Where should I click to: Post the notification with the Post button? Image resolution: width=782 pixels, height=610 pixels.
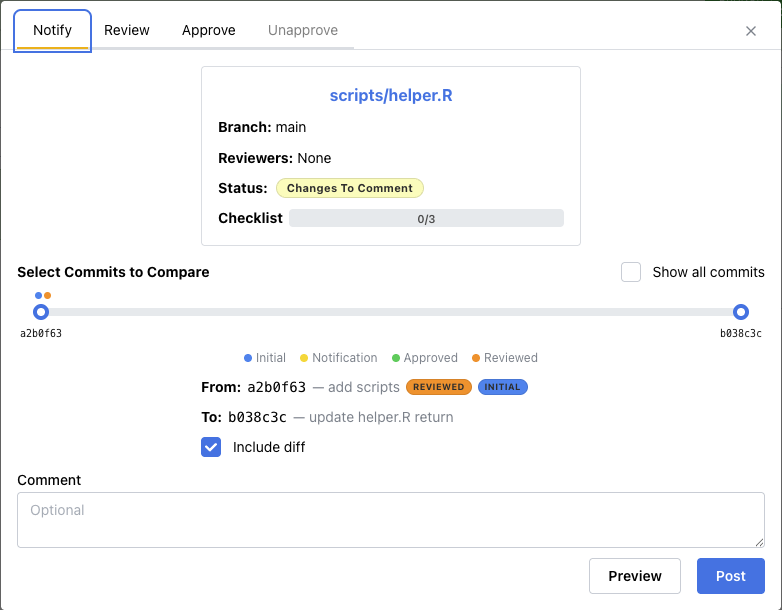coord(730,576)
